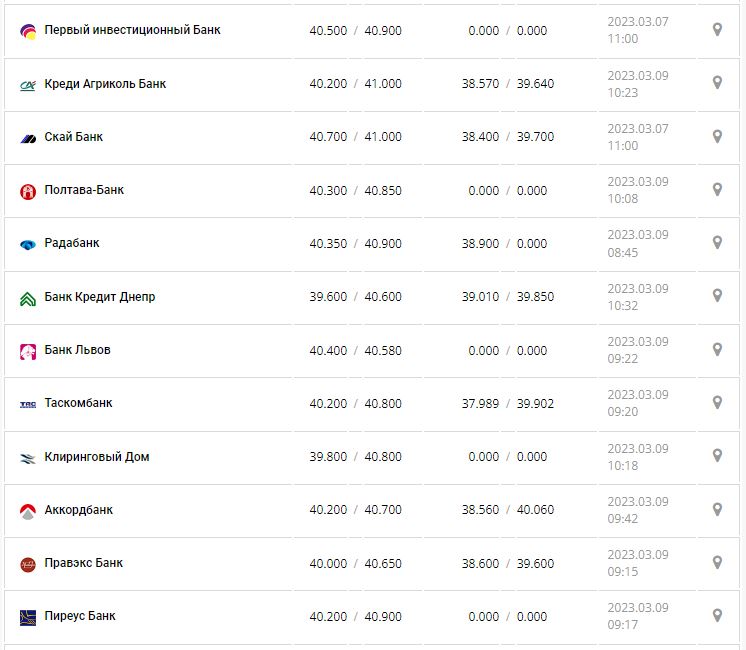Click Правэкс Банк update time 2023.03.09 09:15
This screenshot has width=746, height=650.
coord(637,563)
